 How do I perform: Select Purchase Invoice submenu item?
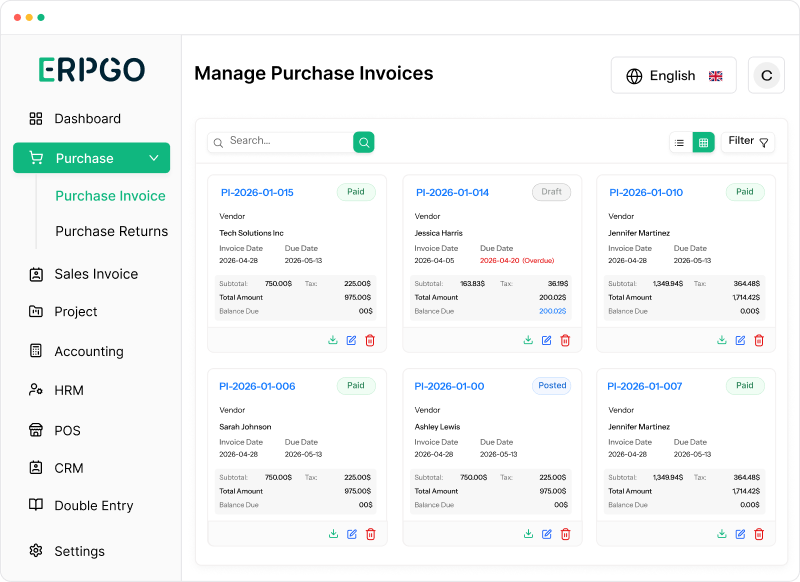[110, 196]
